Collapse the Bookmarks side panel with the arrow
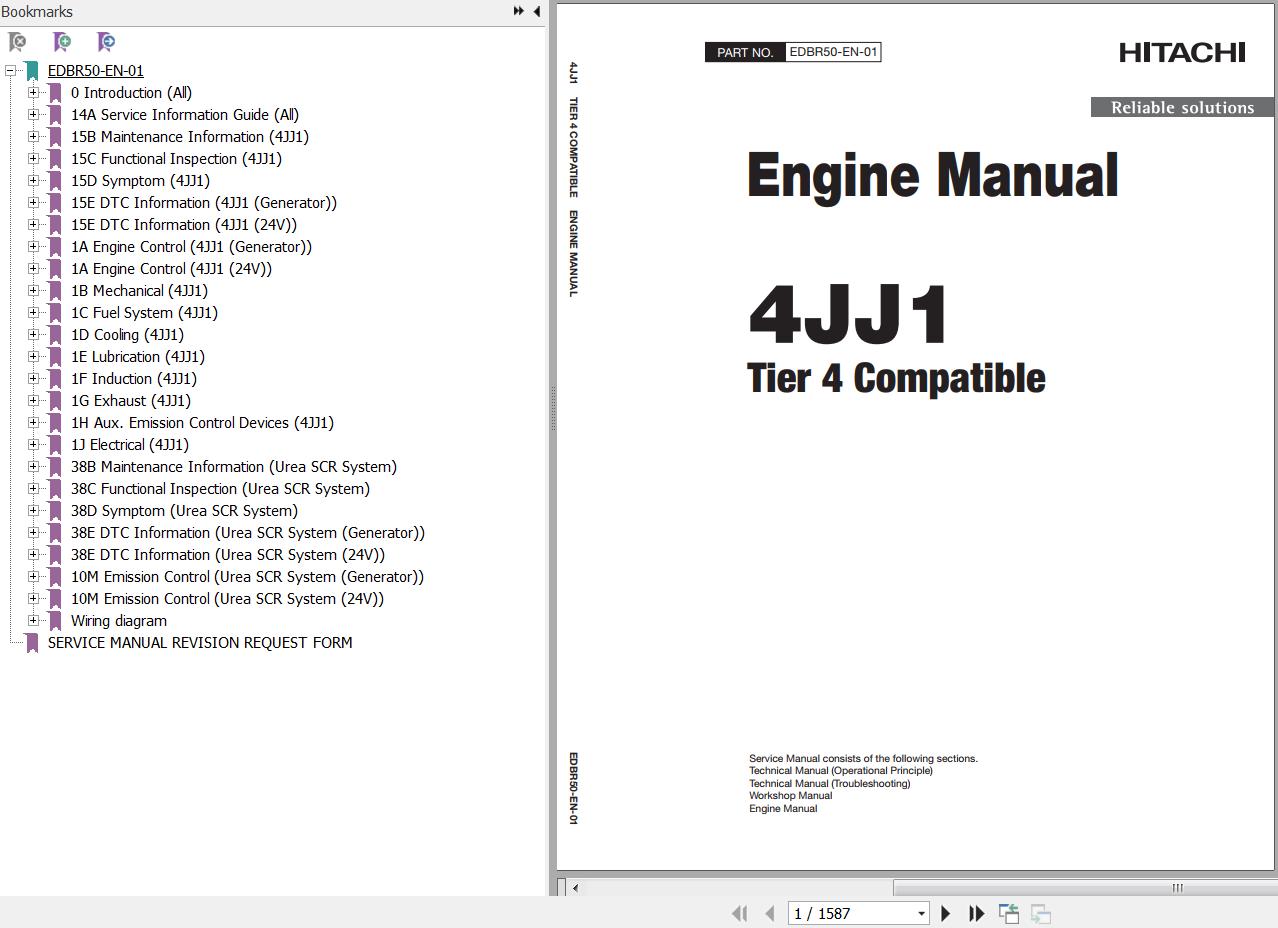 [536, 11]
